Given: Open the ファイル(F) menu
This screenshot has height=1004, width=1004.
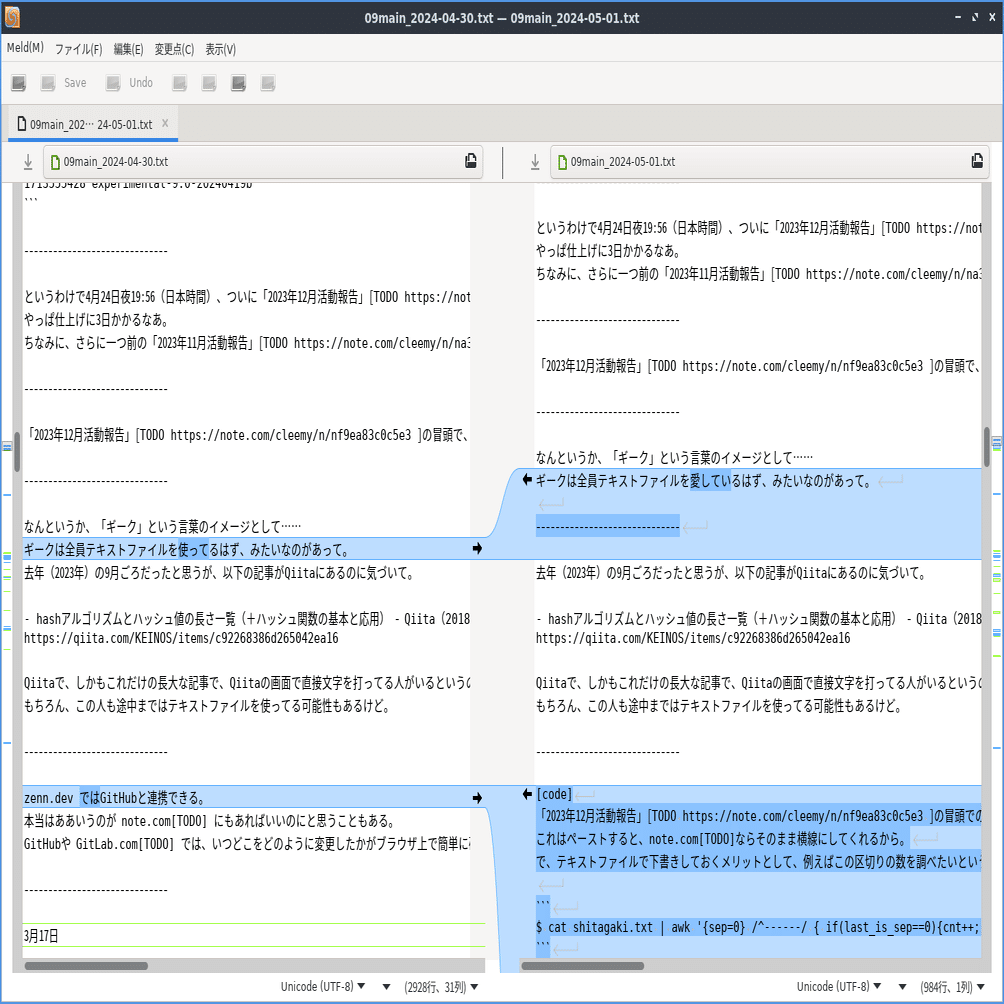Looking at the screenshot, I should [78, 49].
